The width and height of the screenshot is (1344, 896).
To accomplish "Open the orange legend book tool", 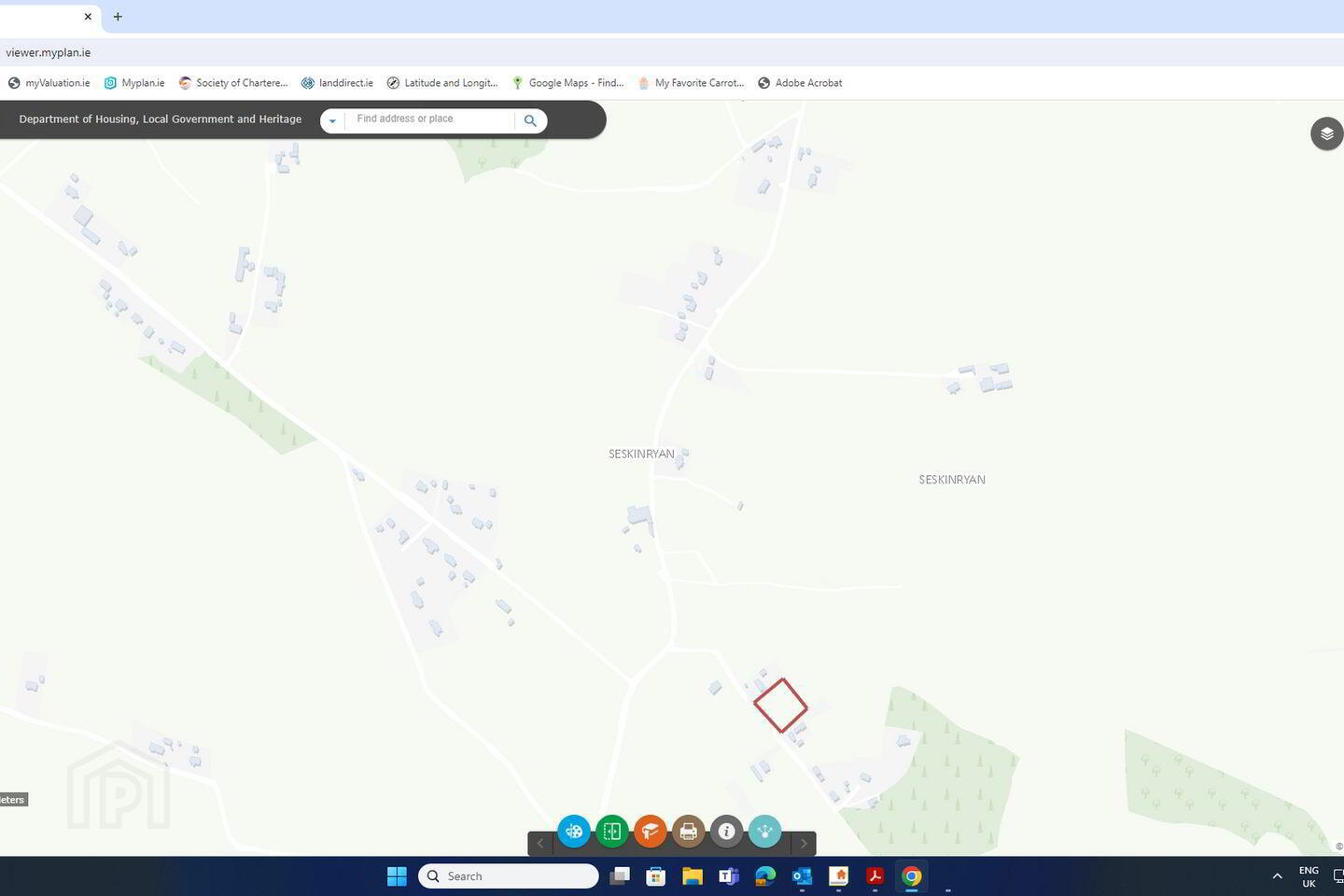I will [x=651, y=831].
